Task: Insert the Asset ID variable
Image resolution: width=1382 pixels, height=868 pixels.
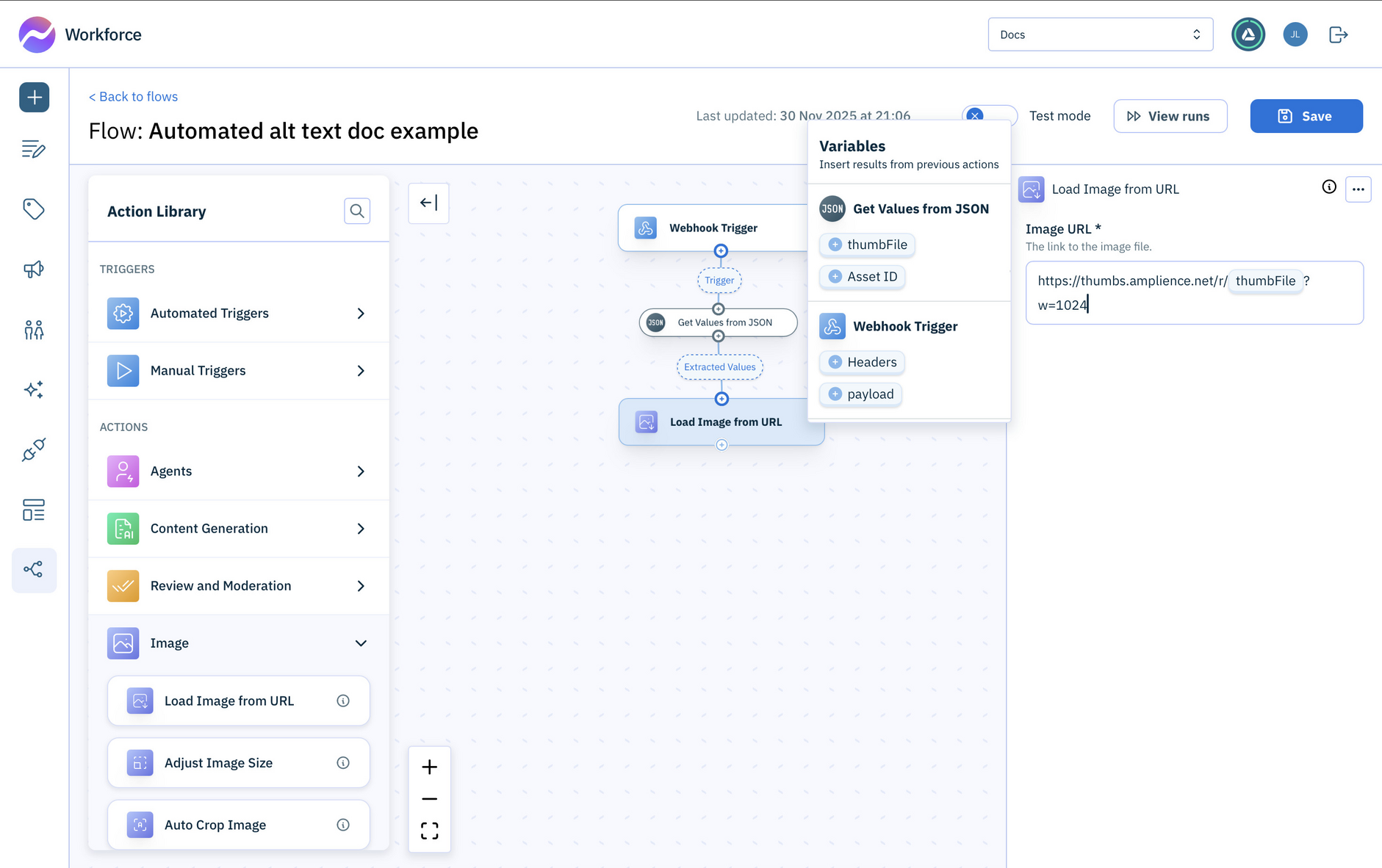Action: [x=863, y=277]
